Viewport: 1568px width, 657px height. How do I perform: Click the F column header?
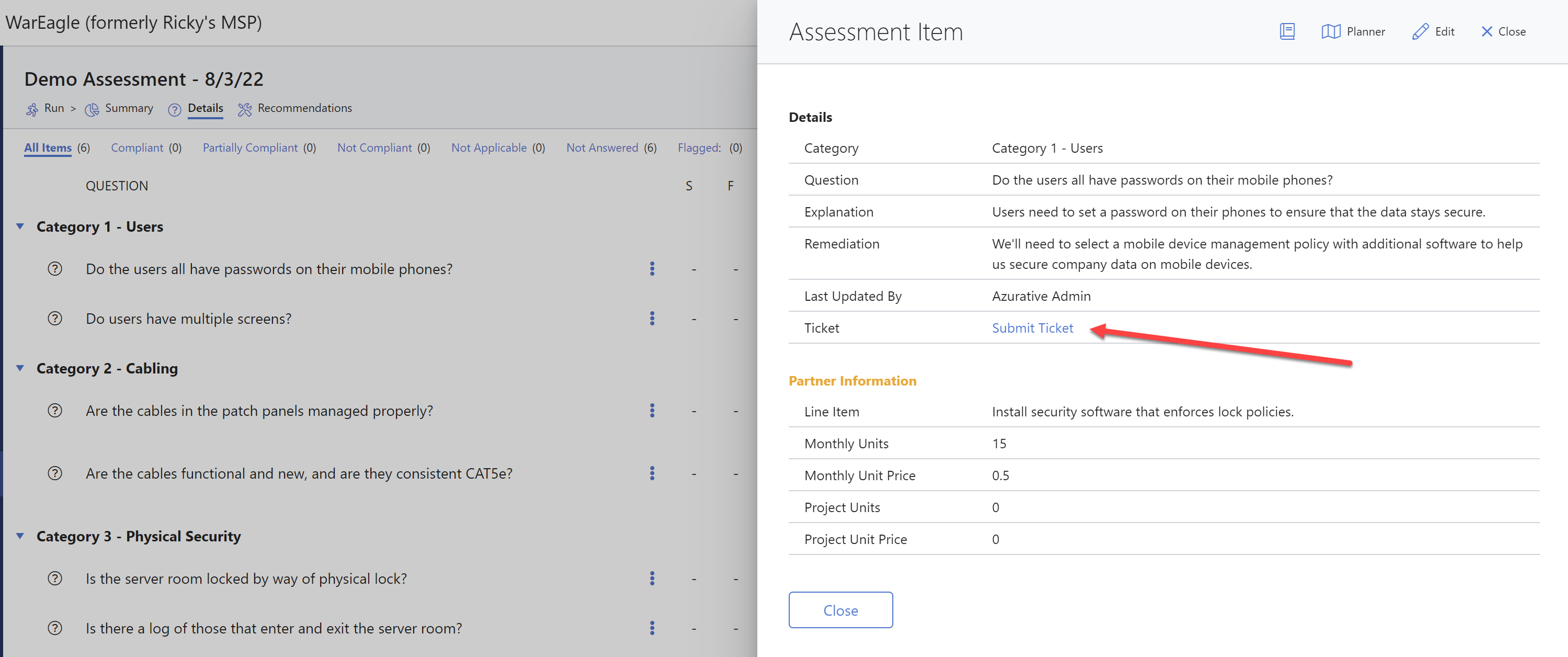click(731, 186)
